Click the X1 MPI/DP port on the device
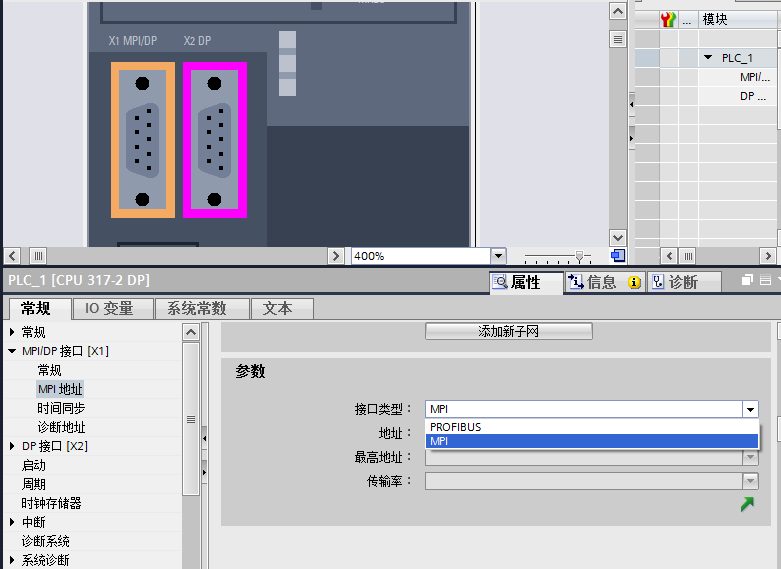The height and width of the screenshot is (569, 781). point(142,140)
